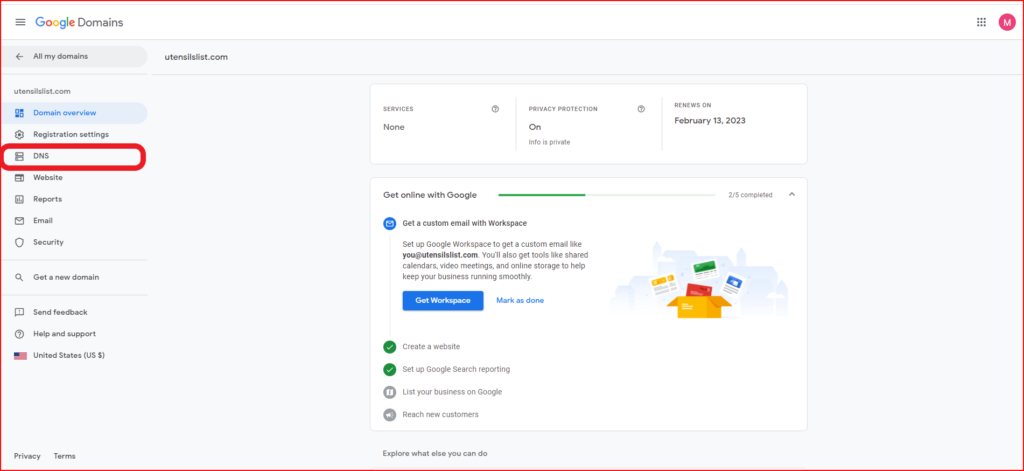
Task: Go back to All my domains
Action: [x=74, y=57]
